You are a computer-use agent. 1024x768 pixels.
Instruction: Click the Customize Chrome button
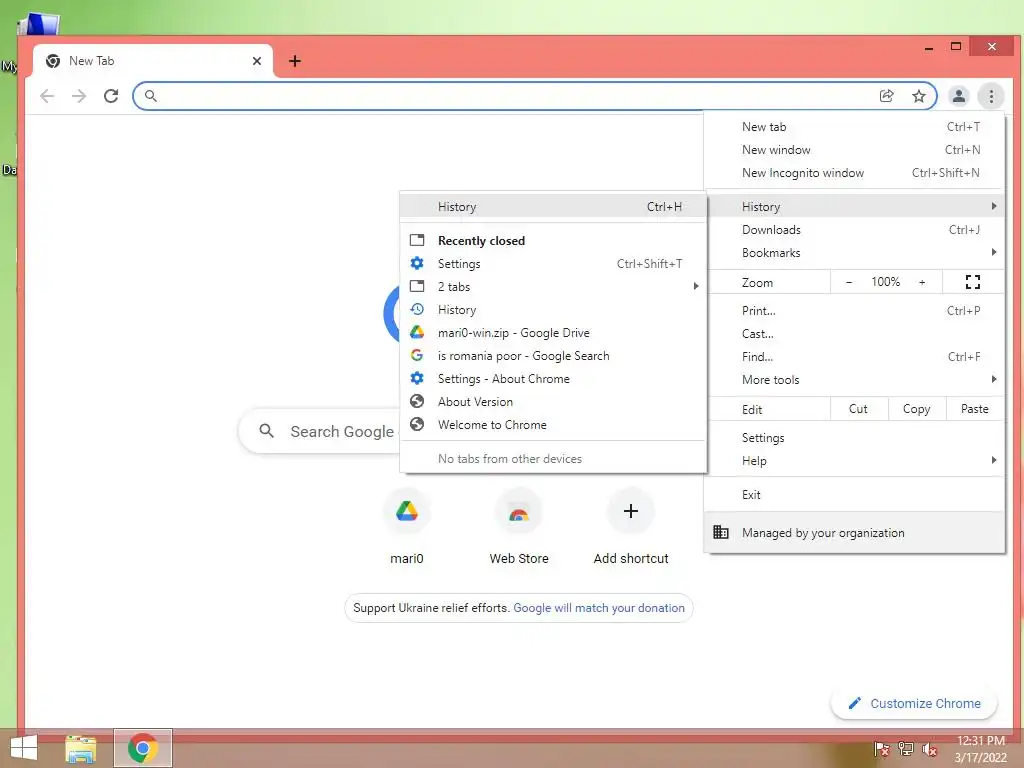[x=914, y=703]
